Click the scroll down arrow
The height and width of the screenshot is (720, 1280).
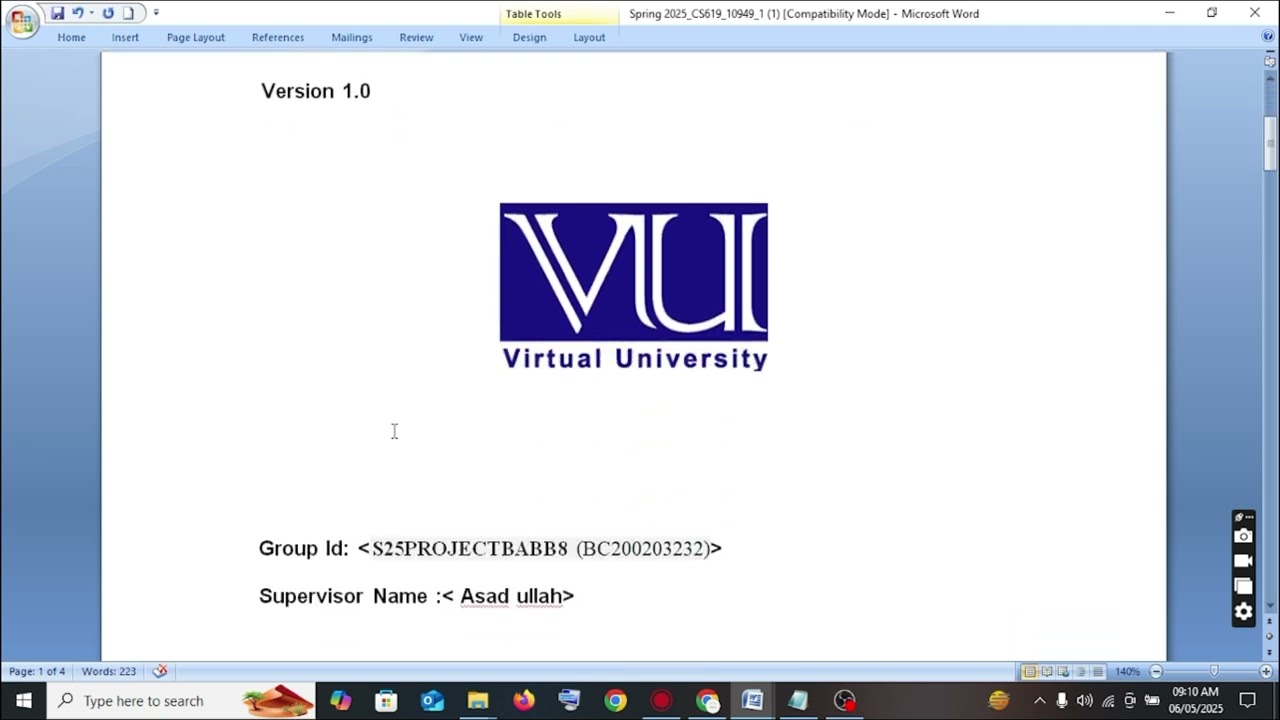pos(1270,604)
